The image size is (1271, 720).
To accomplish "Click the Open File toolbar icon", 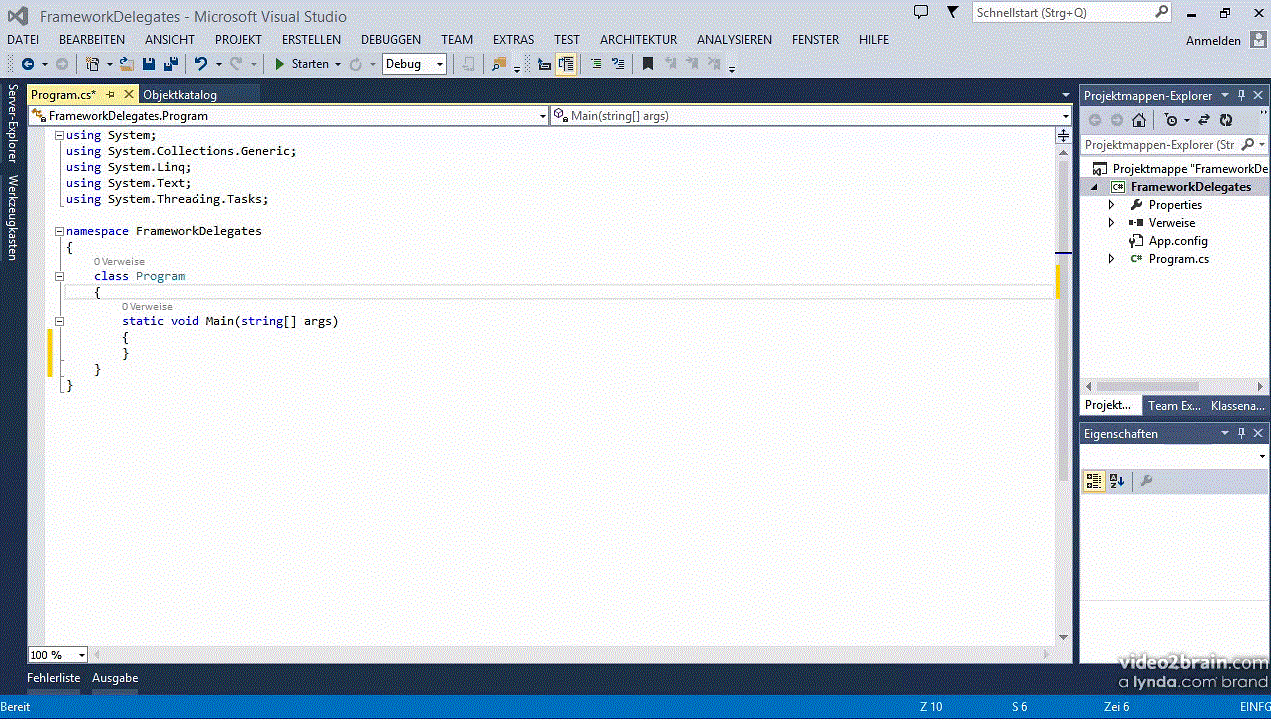I will tap(127, 64).
